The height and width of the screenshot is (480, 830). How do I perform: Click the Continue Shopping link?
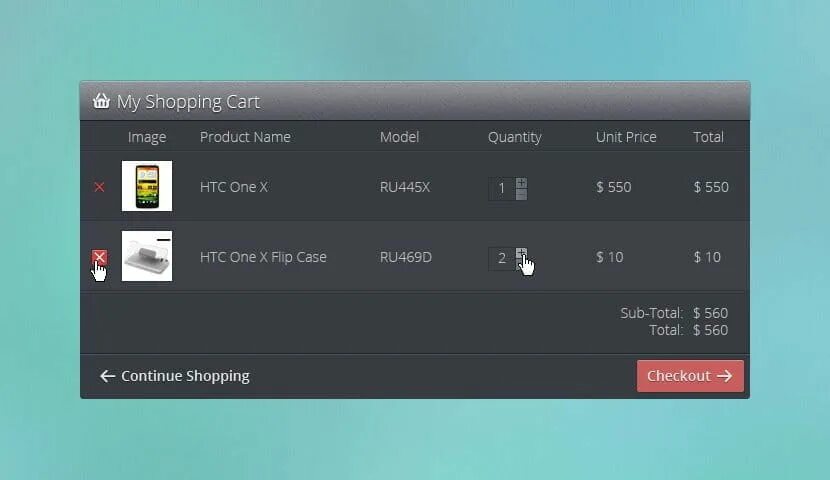coord(185,376)
